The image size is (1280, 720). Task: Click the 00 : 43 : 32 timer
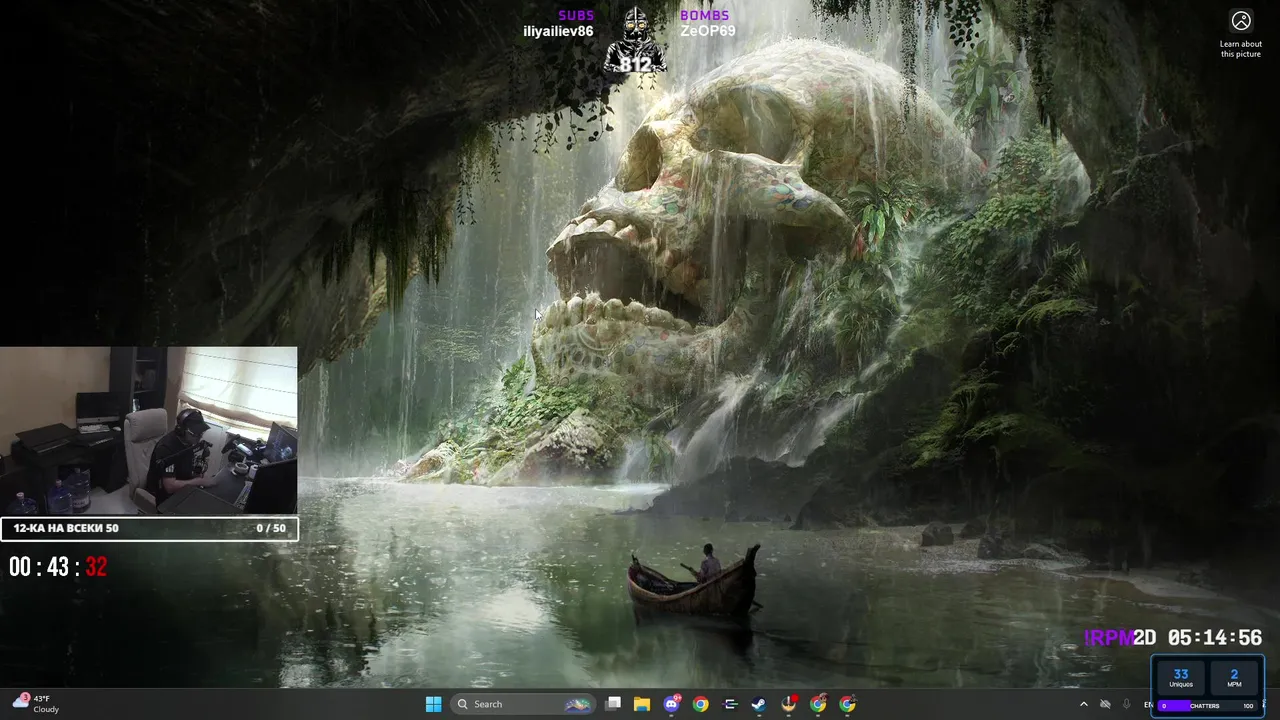click(x=58, y=567)
